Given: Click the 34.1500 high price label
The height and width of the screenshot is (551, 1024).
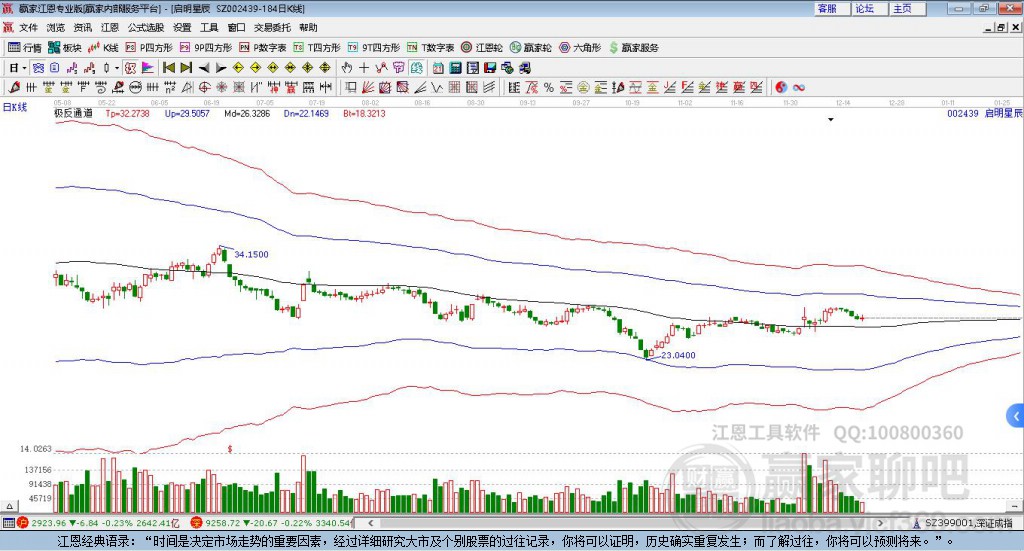Looking at the screenshot, I should click(251, 255).
